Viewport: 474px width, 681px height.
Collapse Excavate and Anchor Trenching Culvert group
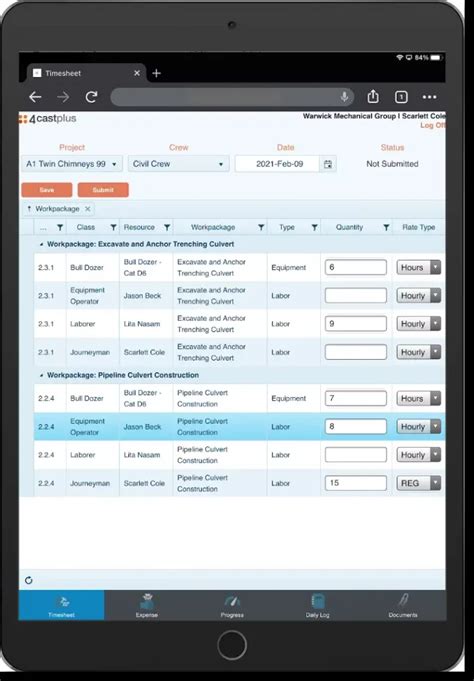[x=41, y=245]
